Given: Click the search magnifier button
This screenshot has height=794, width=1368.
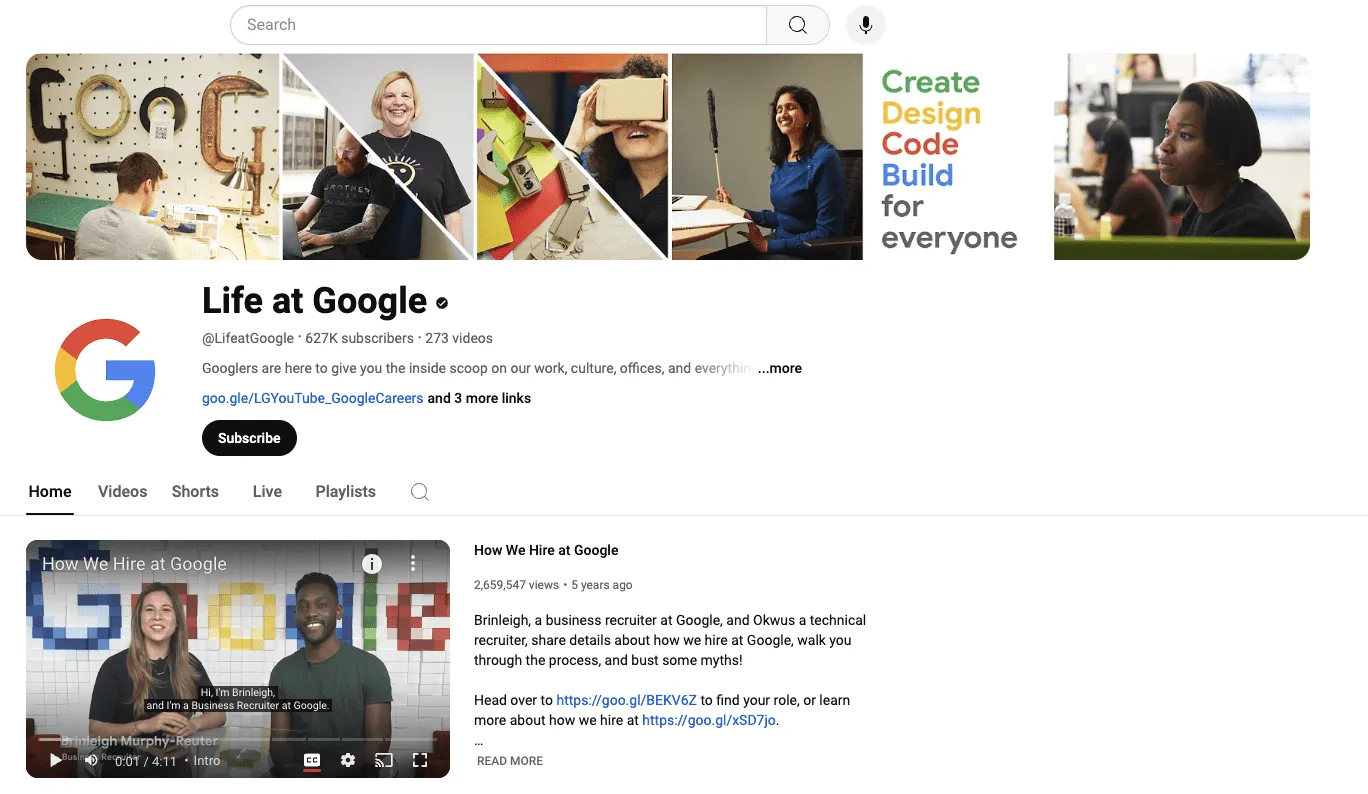Looking at the screenshot, I should point(797,25).
